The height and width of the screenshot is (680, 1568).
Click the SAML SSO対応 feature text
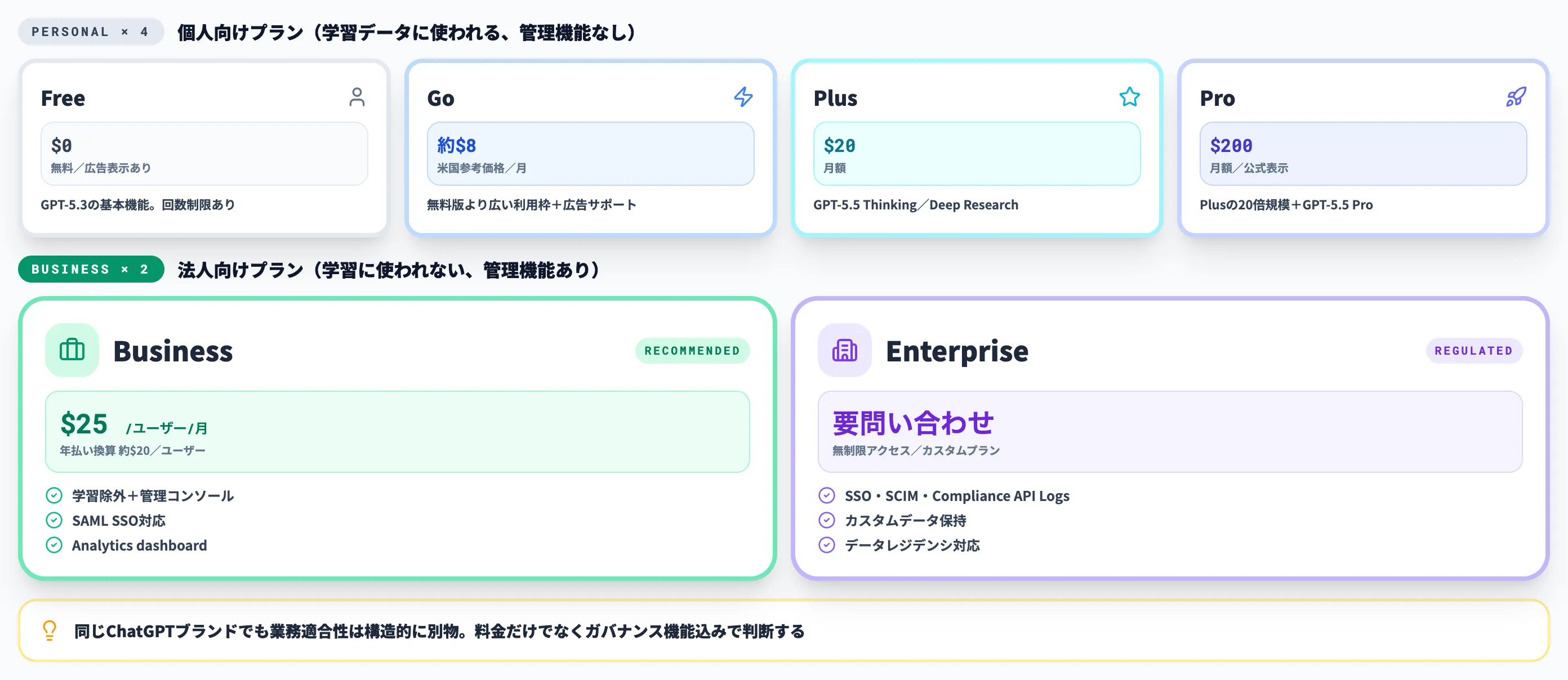(x=119, y=521)
